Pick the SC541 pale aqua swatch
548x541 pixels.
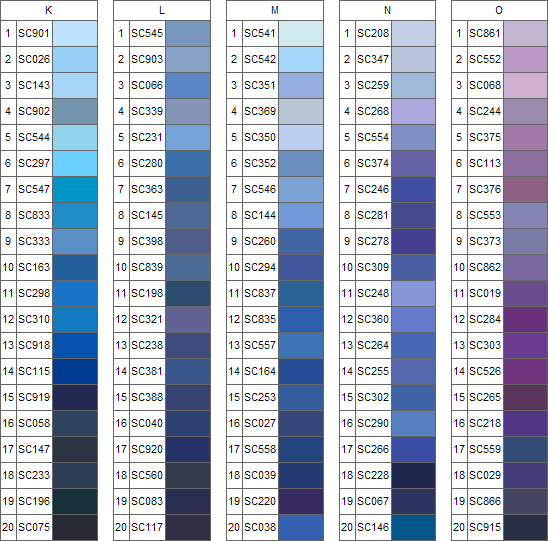(301, 34)
